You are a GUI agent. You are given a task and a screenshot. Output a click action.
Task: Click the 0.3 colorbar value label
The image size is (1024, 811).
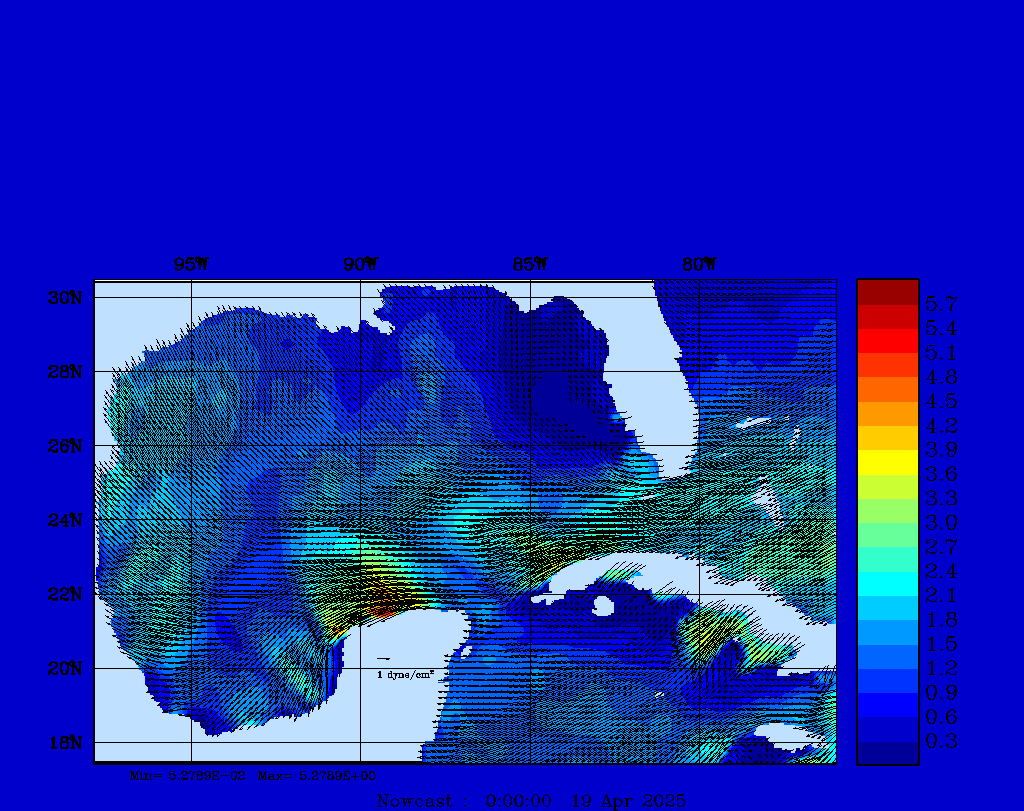(x=941, y=741)
